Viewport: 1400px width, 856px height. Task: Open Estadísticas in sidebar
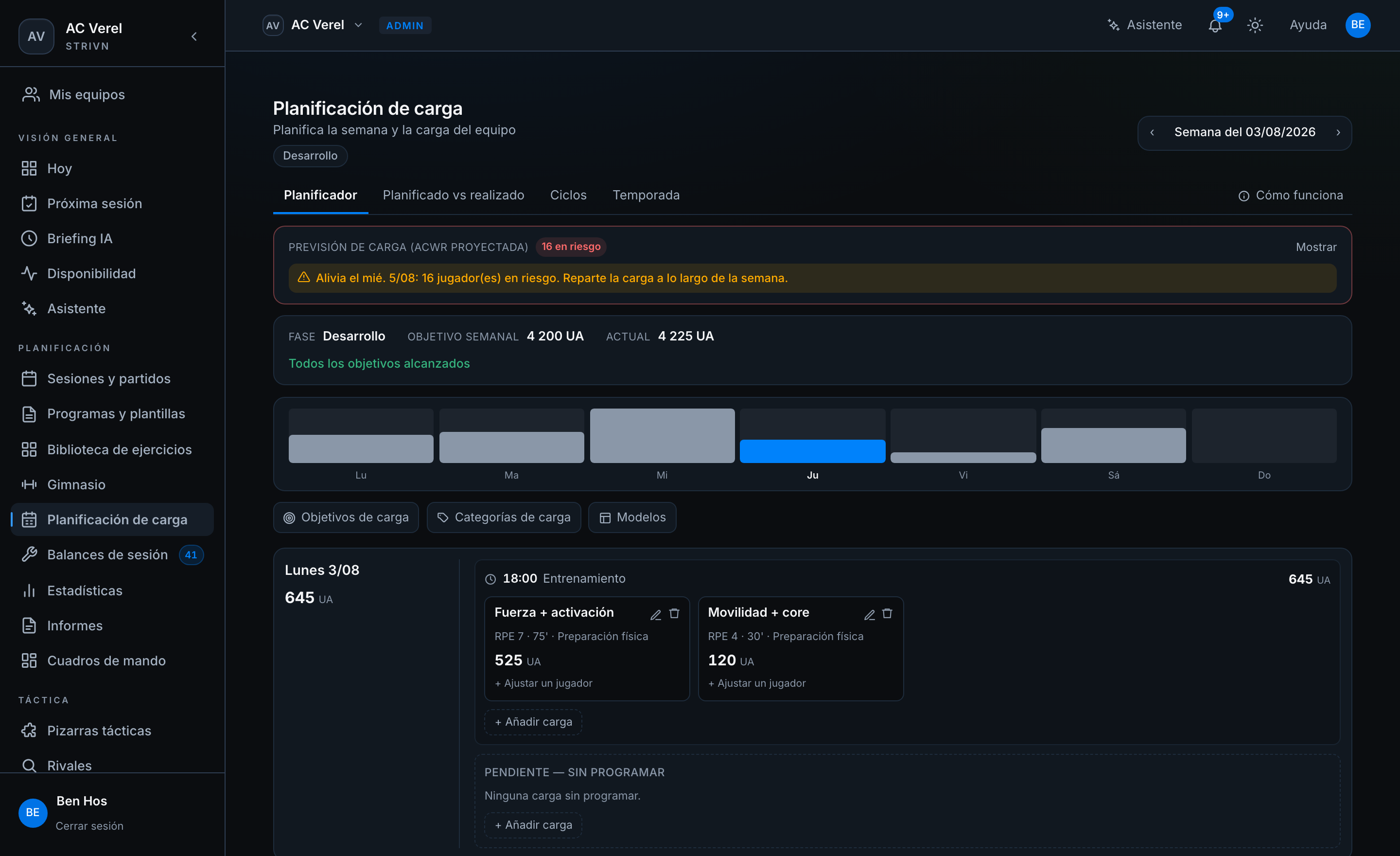point(112,590)
